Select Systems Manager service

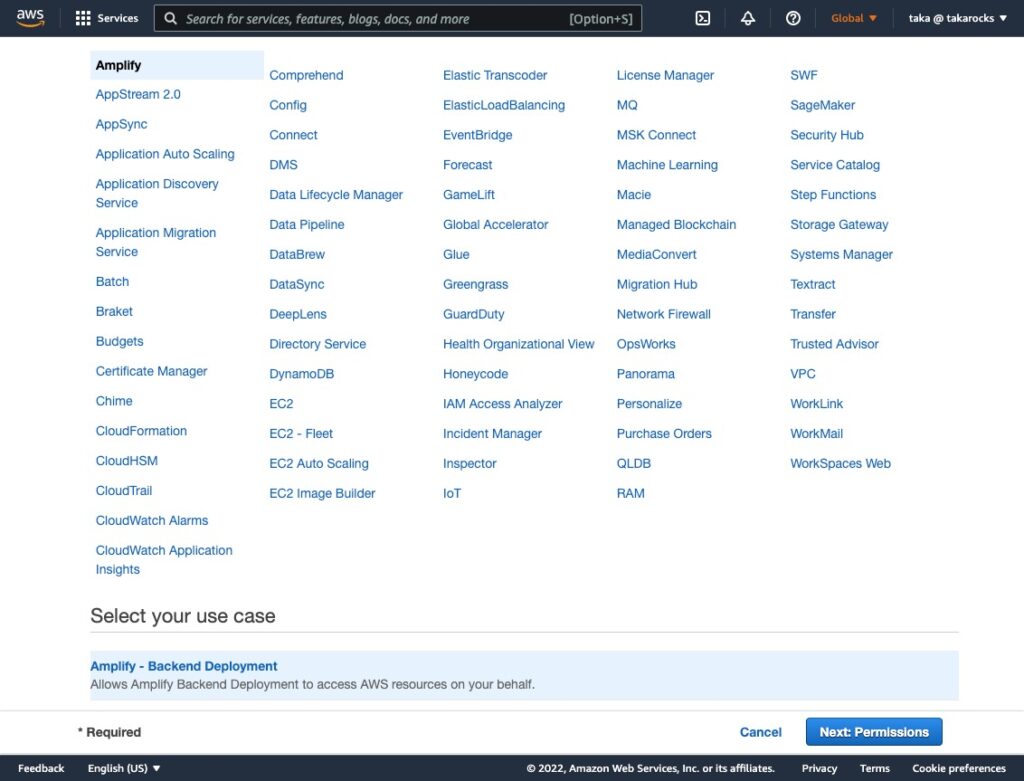click(x=841, y=255)
